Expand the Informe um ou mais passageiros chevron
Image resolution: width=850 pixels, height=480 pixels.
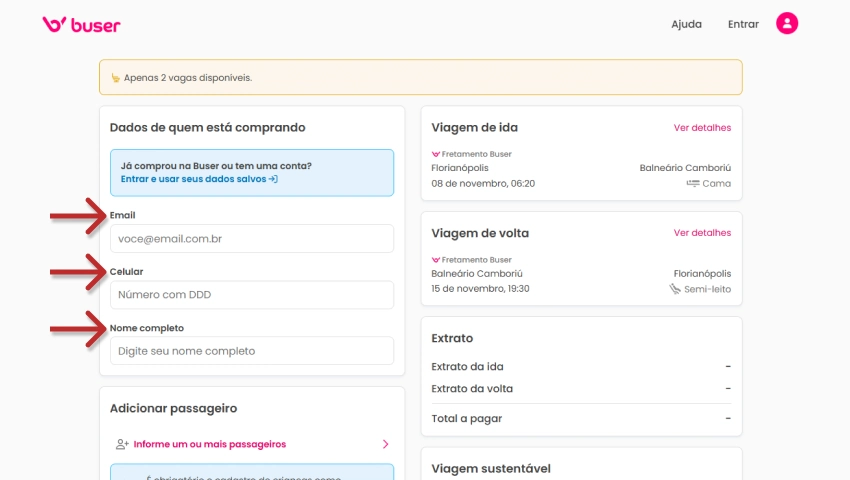pyautogui.click(x=385, y=444)
